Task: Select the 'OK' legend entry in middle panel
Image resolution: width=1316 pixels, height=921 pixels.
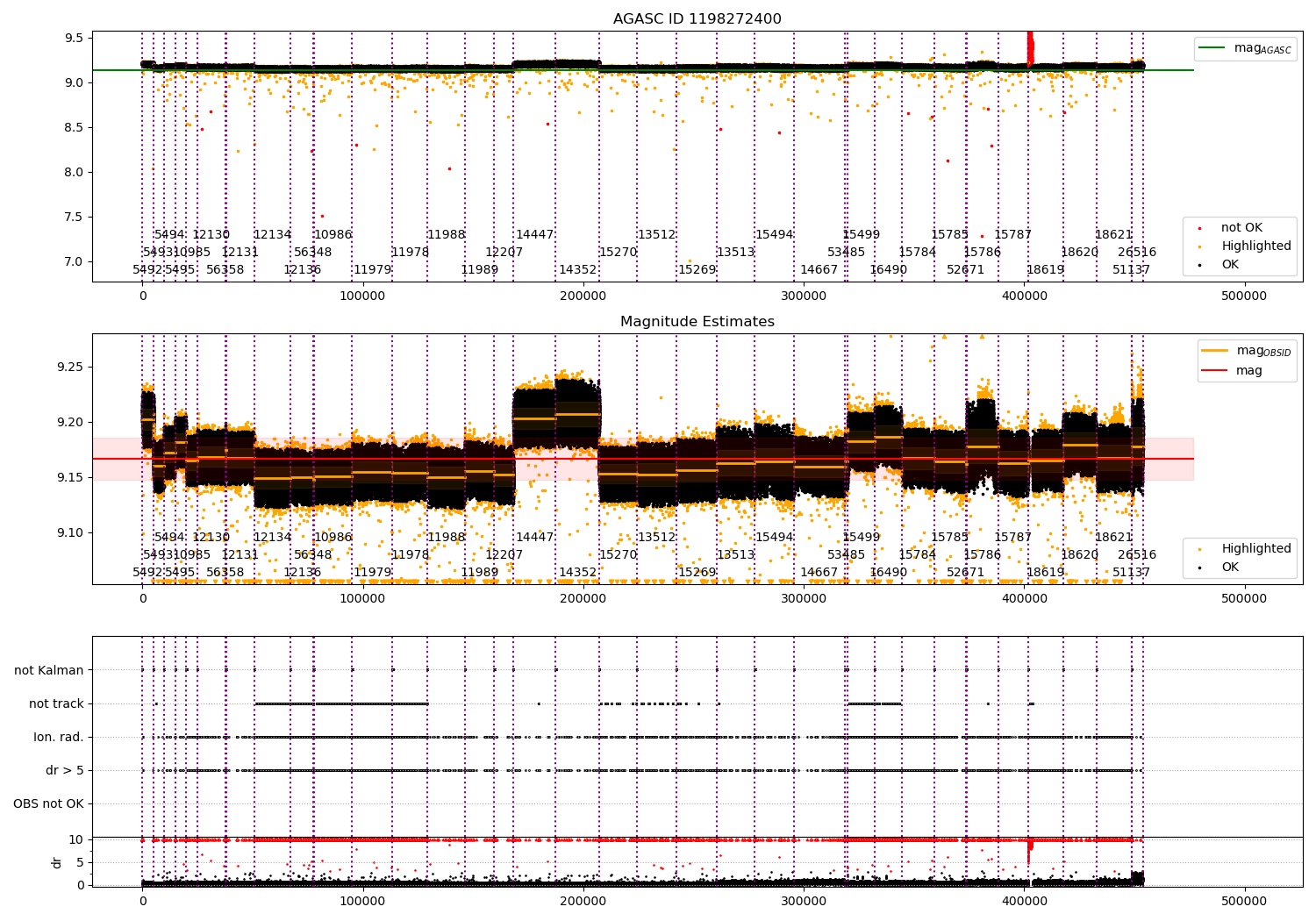Action: point(1230,568)
